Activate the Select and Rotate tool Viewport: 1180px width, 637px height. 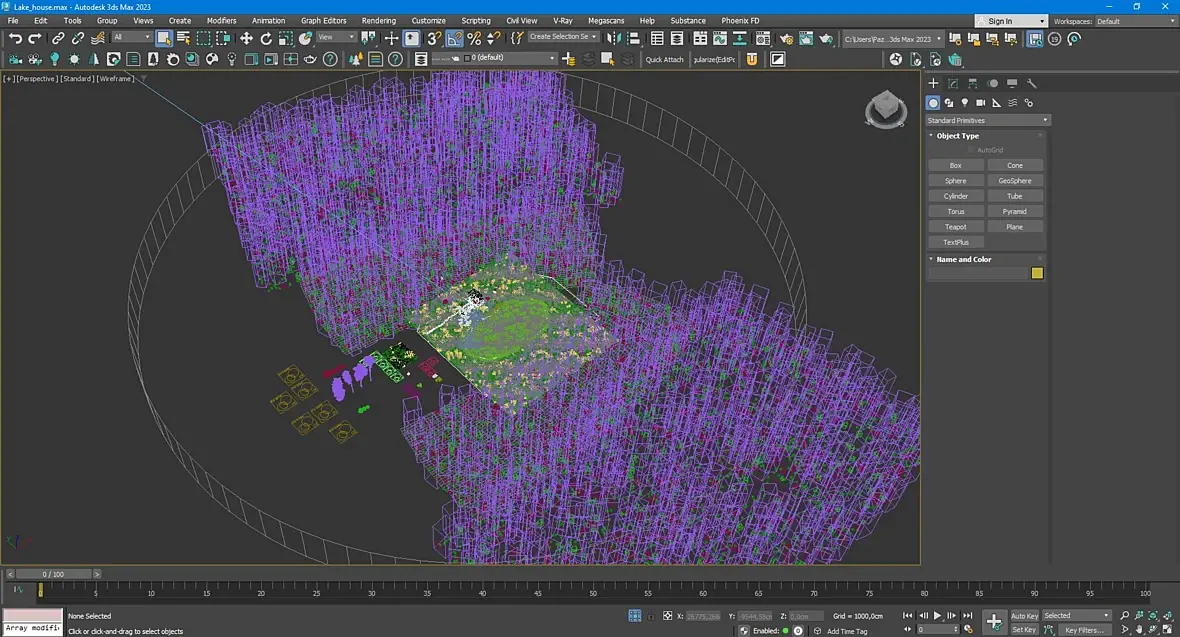coord(266,38)
